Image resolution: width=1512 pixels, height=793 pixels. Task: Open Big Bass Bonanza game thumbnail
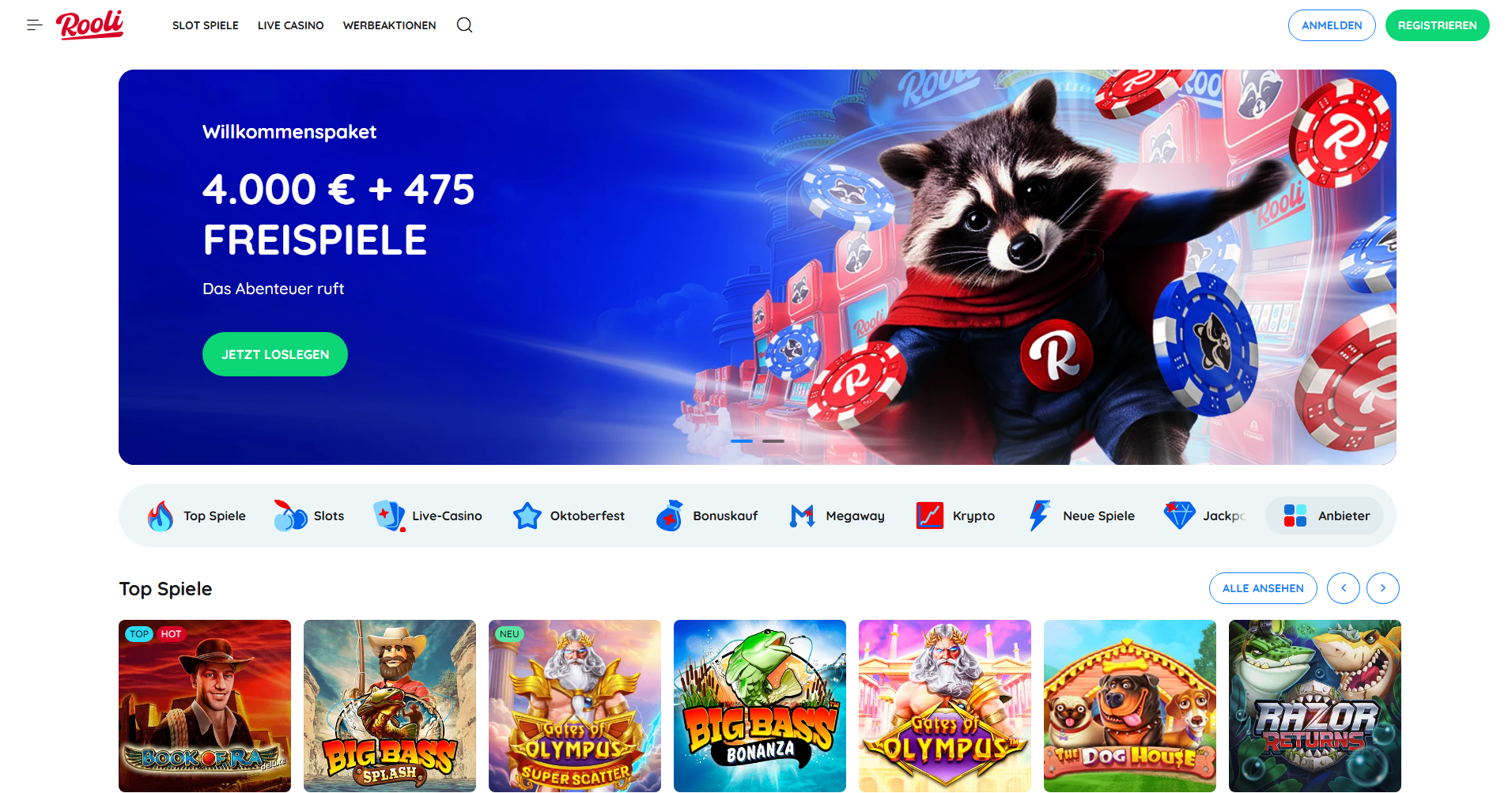click(760, 706)
